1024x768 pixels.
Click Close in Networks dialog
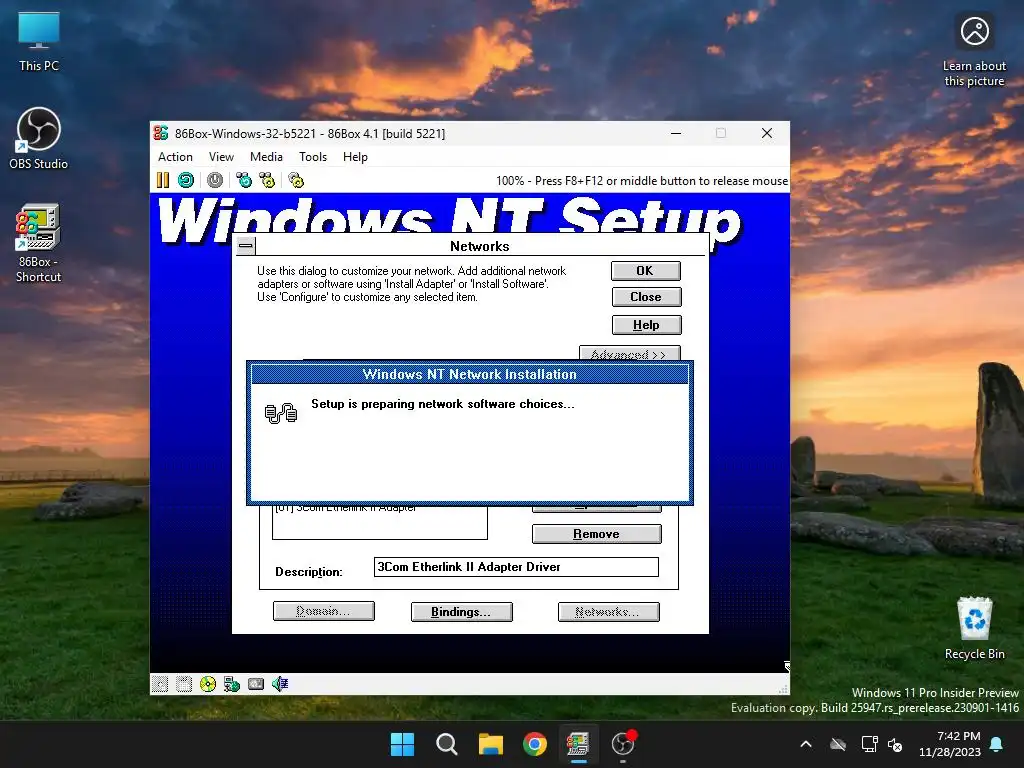coord(646,297)
